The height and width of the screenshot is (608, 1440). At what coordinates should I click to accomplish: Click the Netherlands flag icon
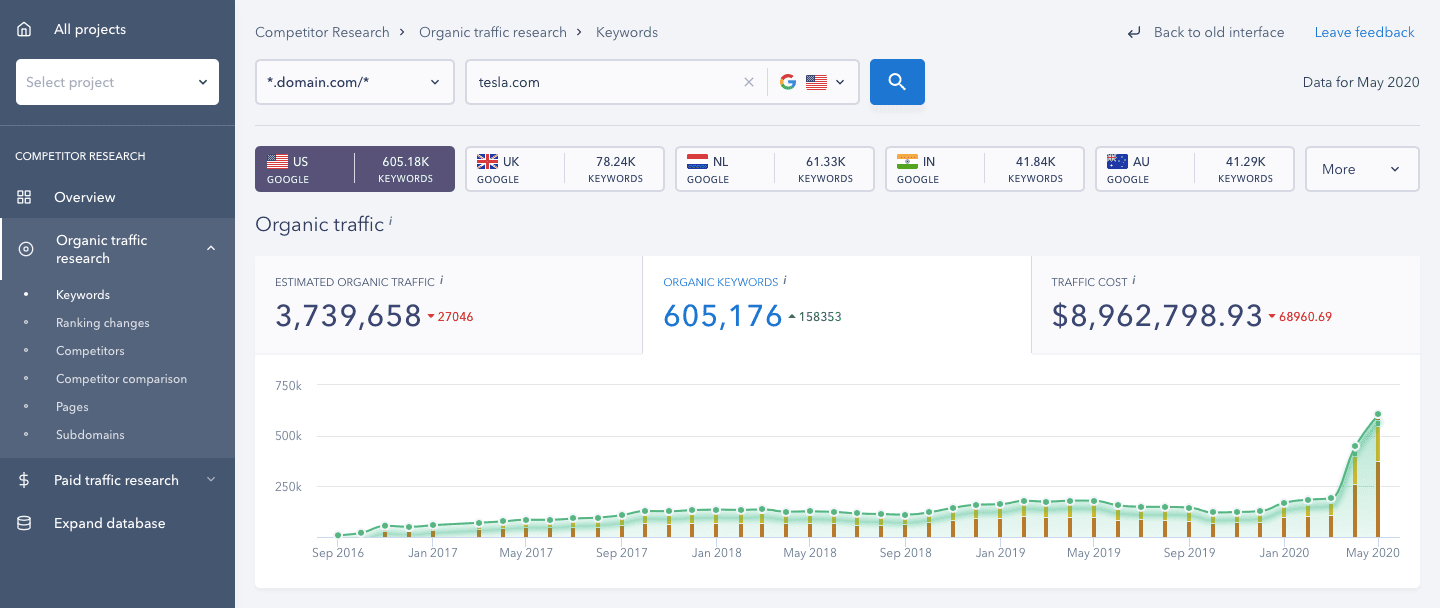697,161
